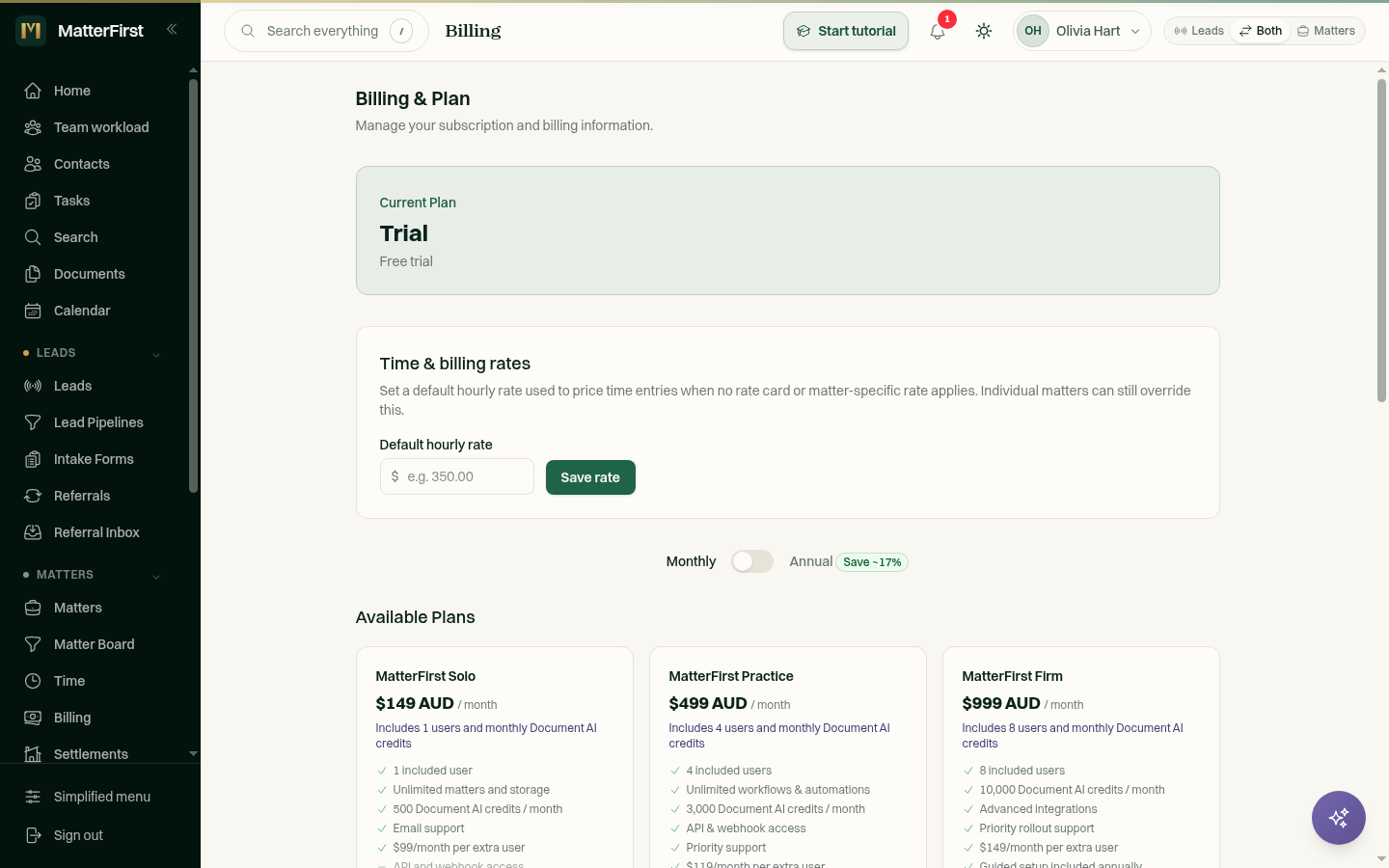
Task: Click the Annual billing label
Action: coord(810,561)
